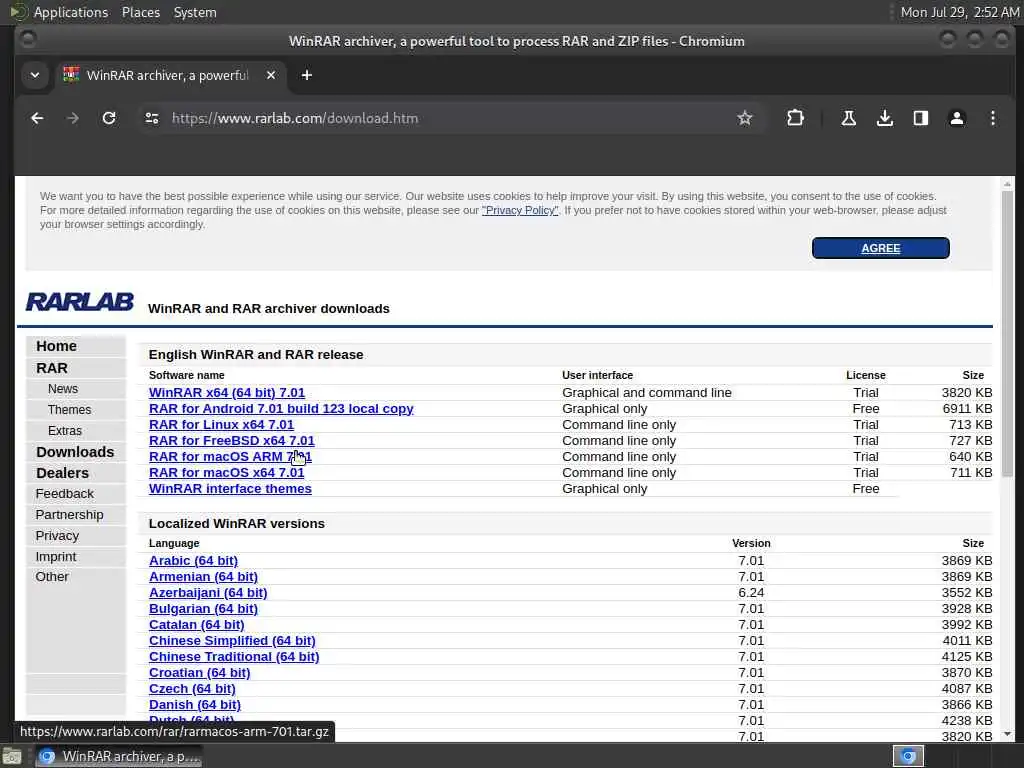This screenshot has height=768, width=1024.
Task: Download RAR for macOS ARM 7.01
Action: pyautogui.click(x=230, y=456)
